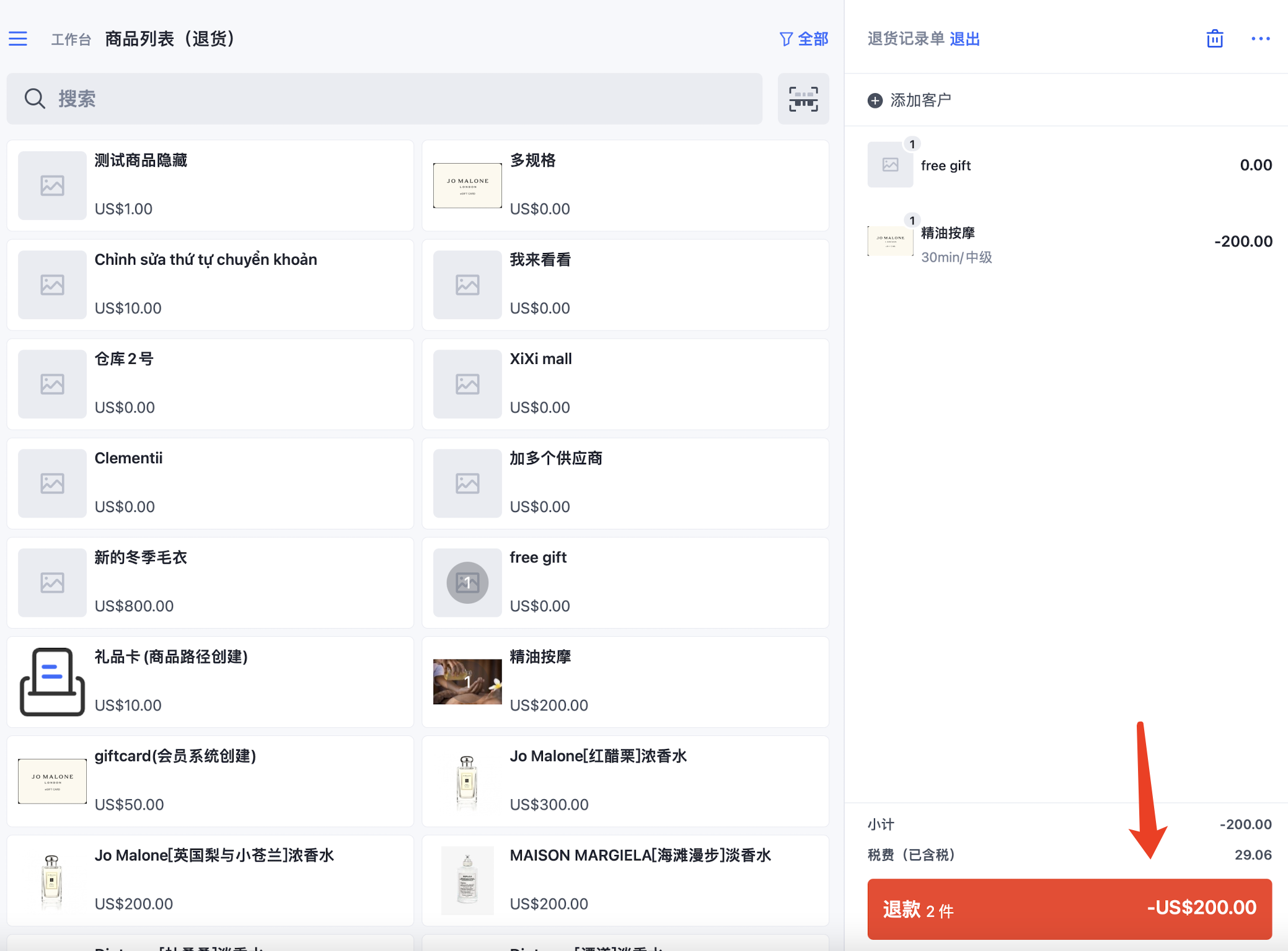Click the search magnifier icon
The height and width of the screenshot is (951, 1288).
[35, 99]
